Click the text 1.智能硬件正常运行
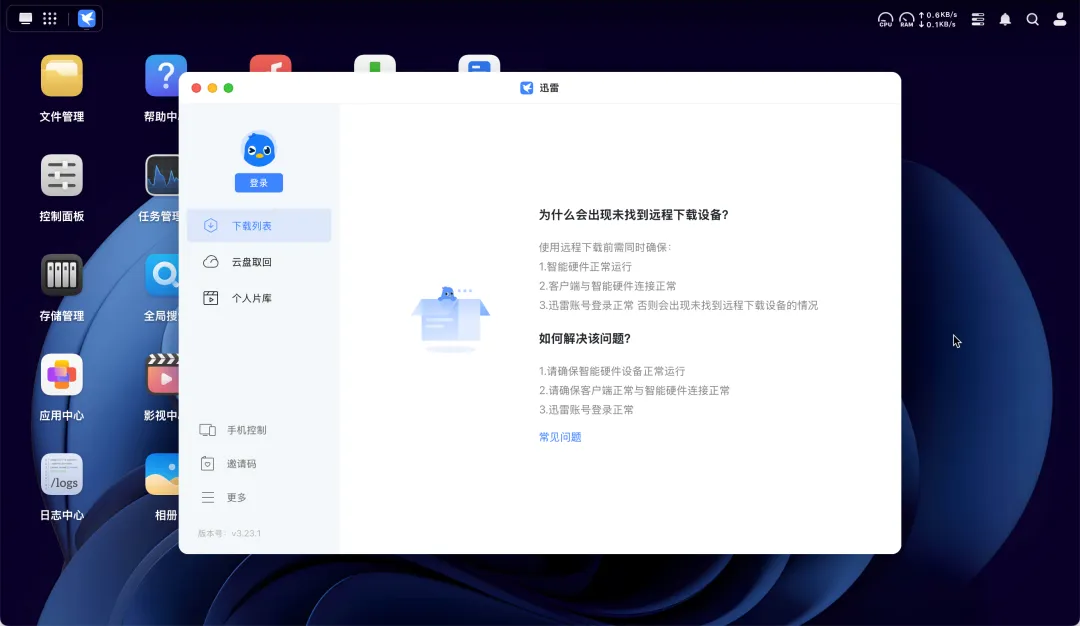 (585, 267)
